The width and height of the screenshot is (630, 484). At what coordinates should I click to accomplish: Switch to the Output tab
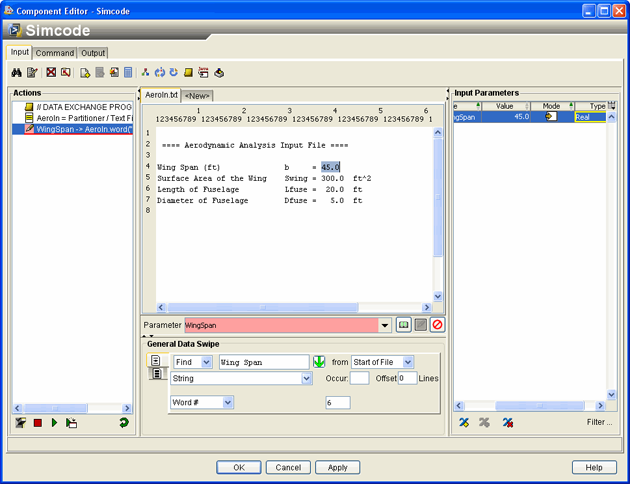point(93,53)
